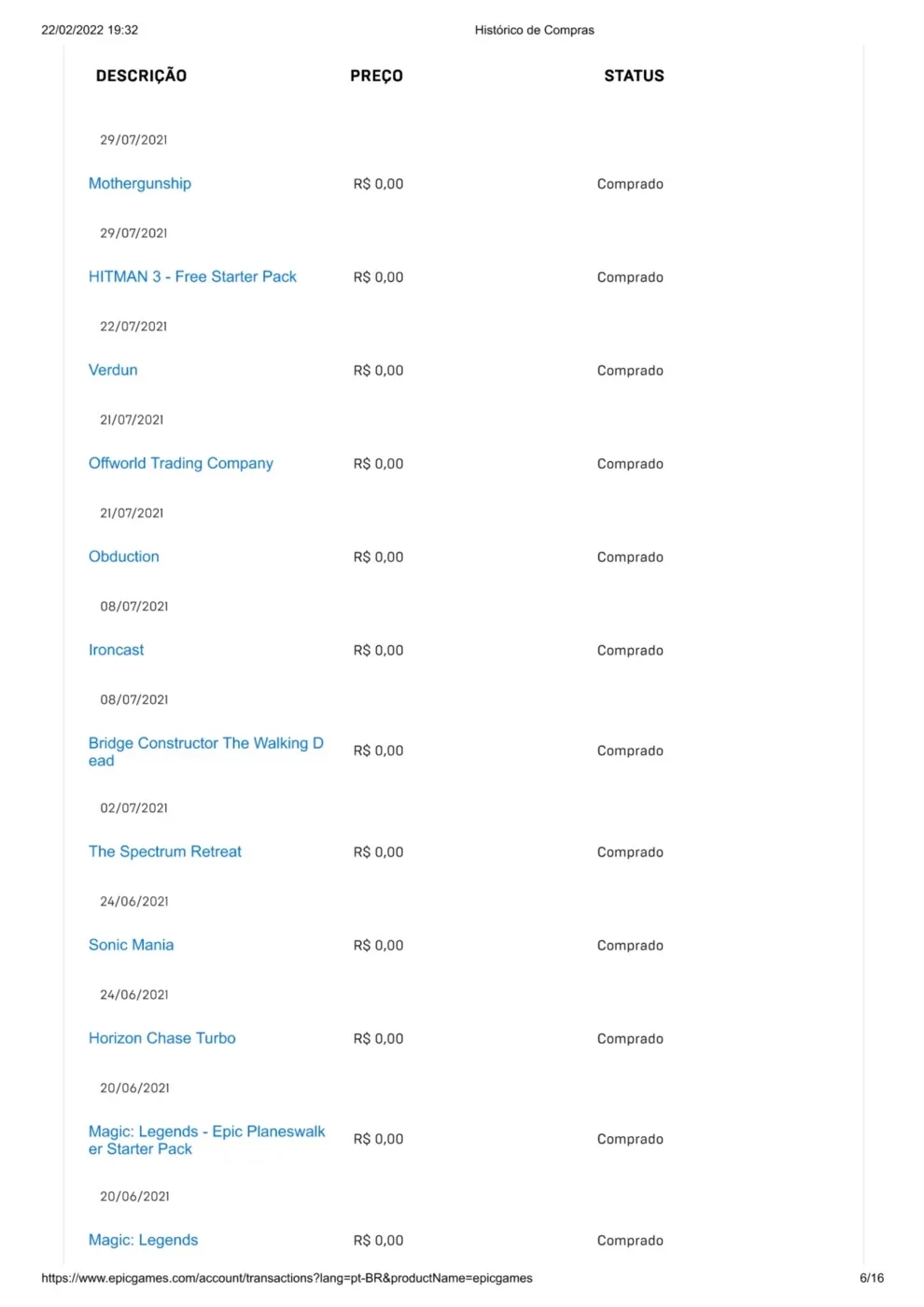This screenshot has width=924, height=1307.
Task: Click the DESCRIÇÃO column header
Action: pos(142,76)
